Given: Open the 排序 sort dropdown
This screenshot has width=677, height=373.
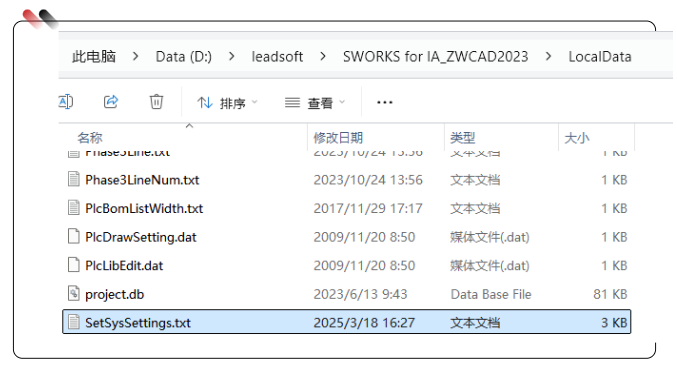Looking at the screenshot, I should tap(227, 103).
